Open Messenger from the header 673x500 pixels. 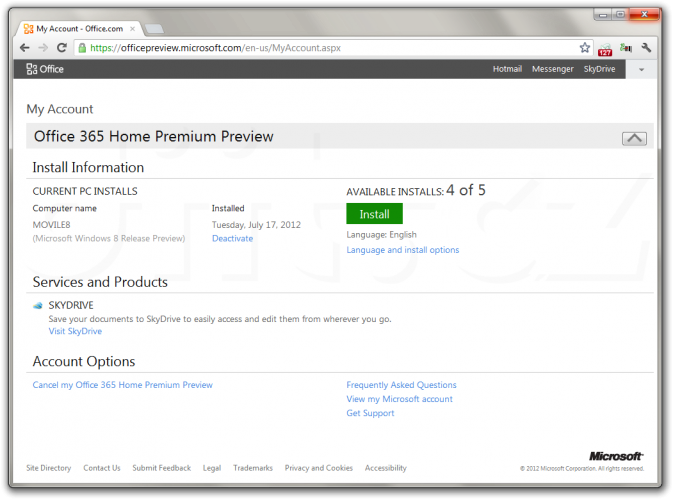point(552,69)
